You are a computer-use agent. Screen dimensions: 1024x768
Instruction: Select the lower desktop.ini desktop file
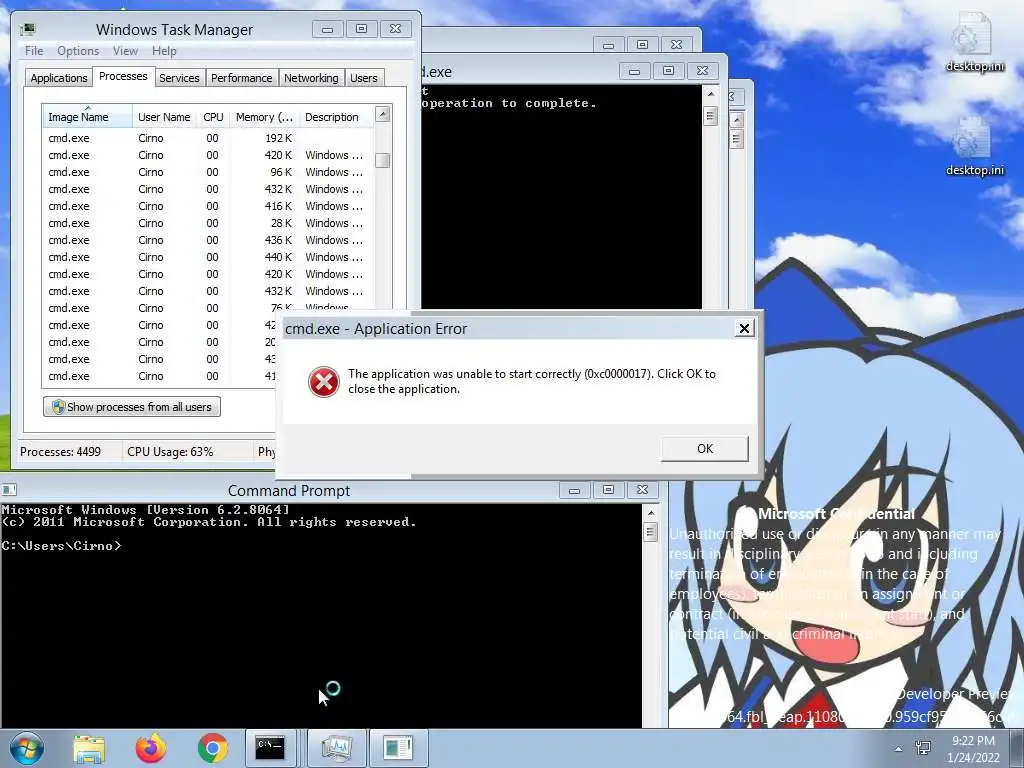pyautogui.click(x=974, y=146)
